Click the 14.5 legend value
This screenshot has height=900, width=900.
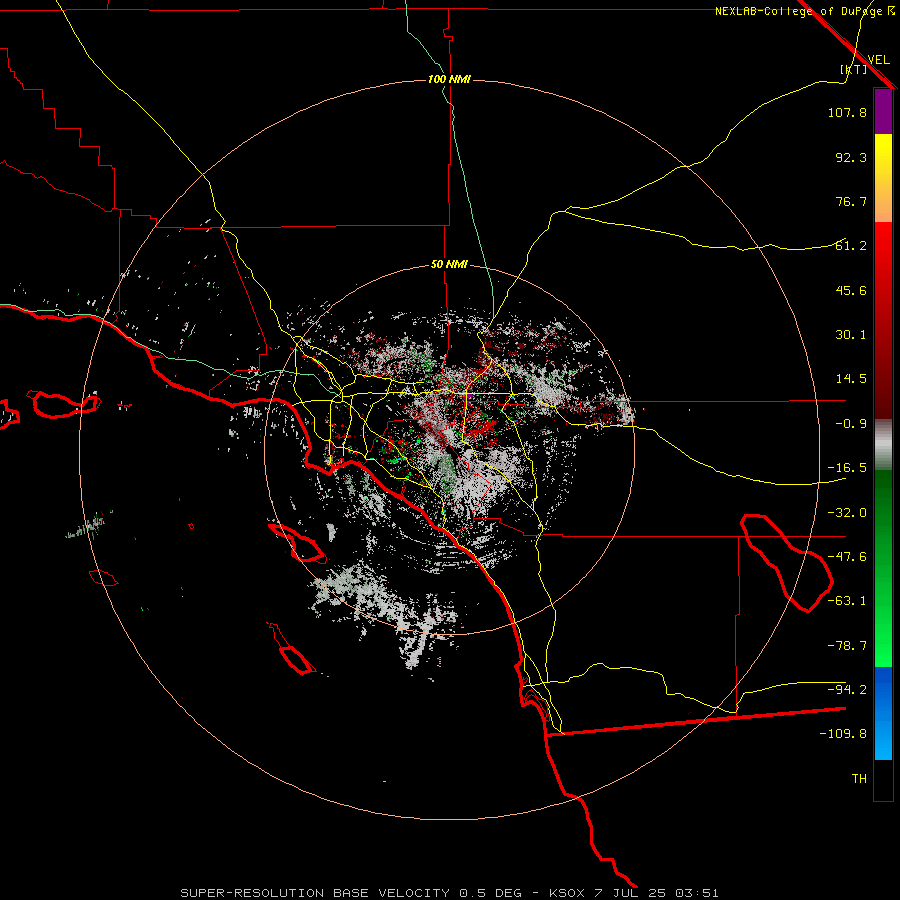tap(851, 379)
